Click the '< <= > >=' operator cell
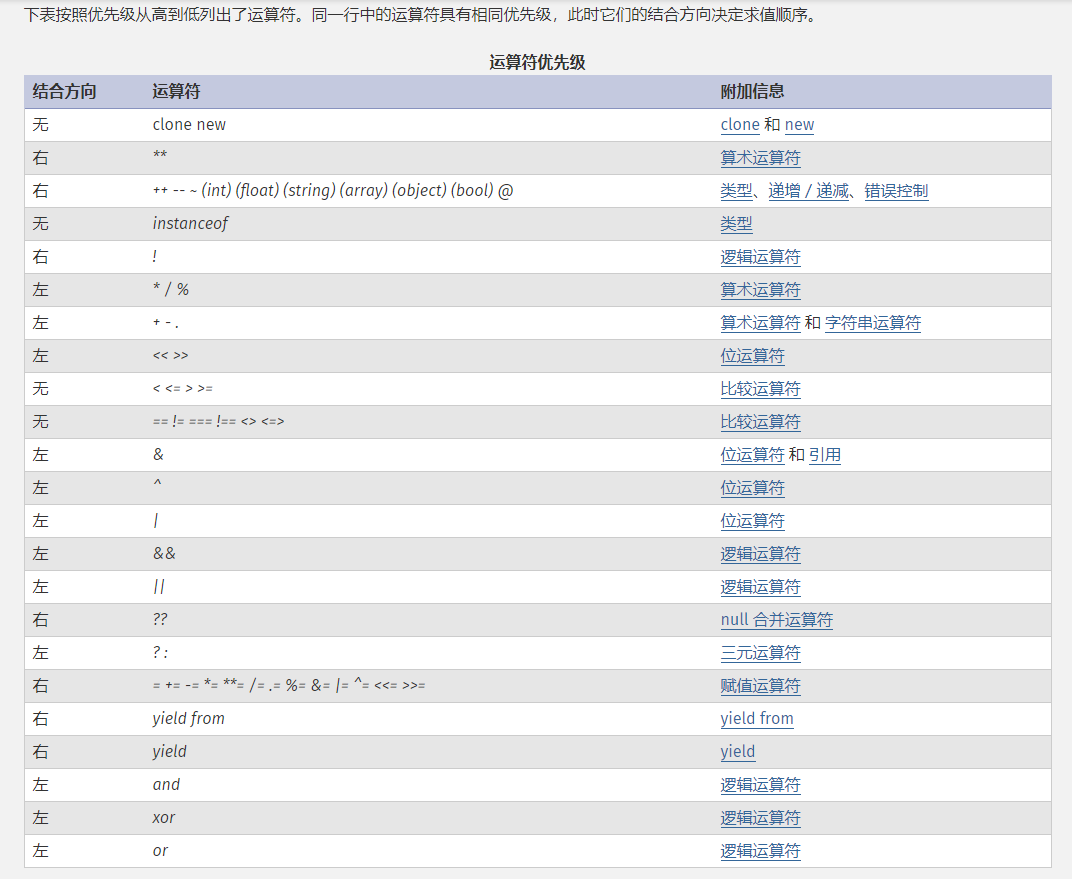 click(183, 389)
